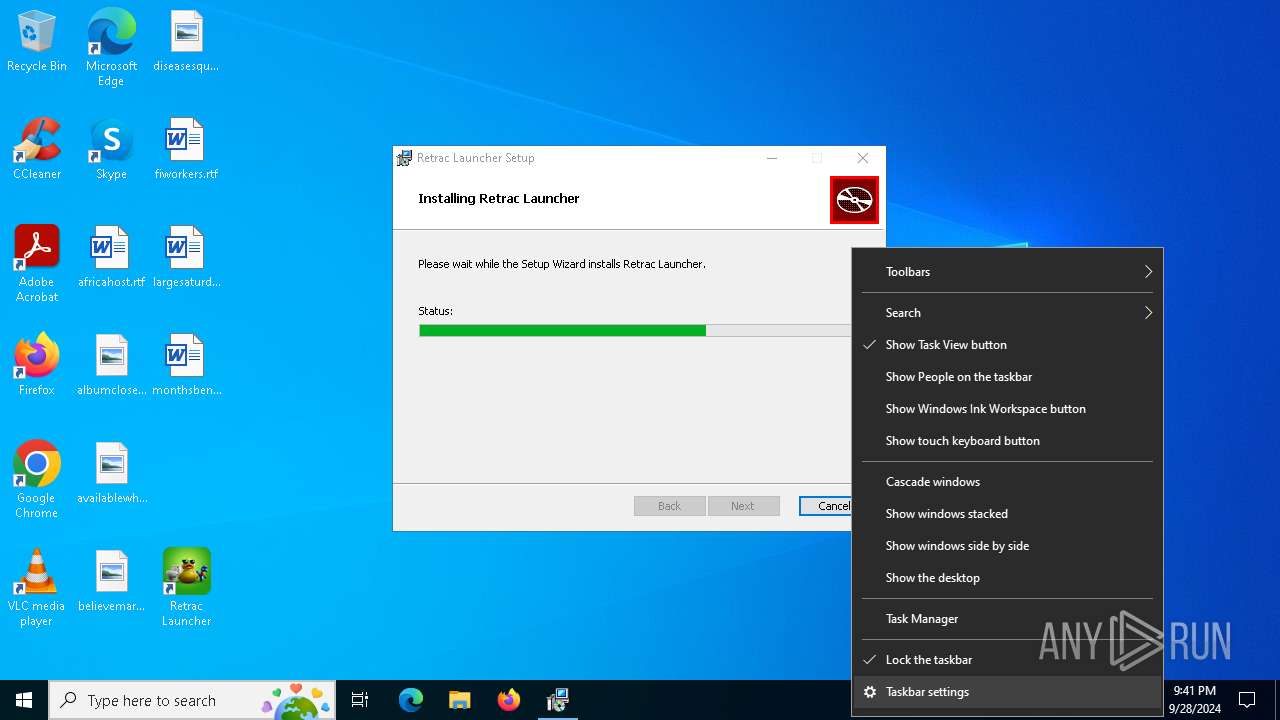Image resolution: width=1280 pixels, height=720 pixels.
Task: Click the disabled Next button in Setup
Action: click(743, 506)
